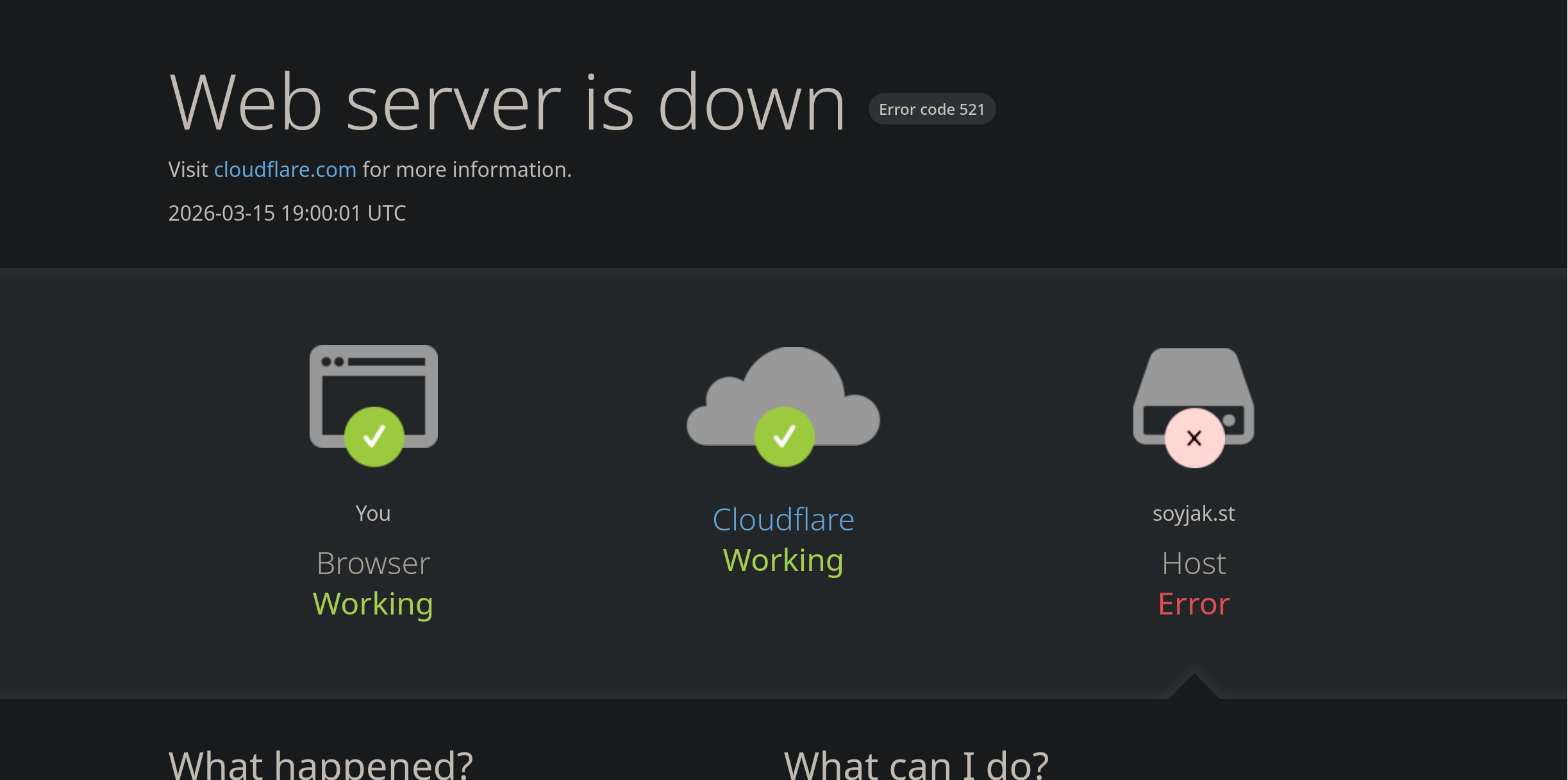The image size is (1568, 780).
Task: Click the Error code 521 badge
Action: pyautogui.click(x=931, y=109)
